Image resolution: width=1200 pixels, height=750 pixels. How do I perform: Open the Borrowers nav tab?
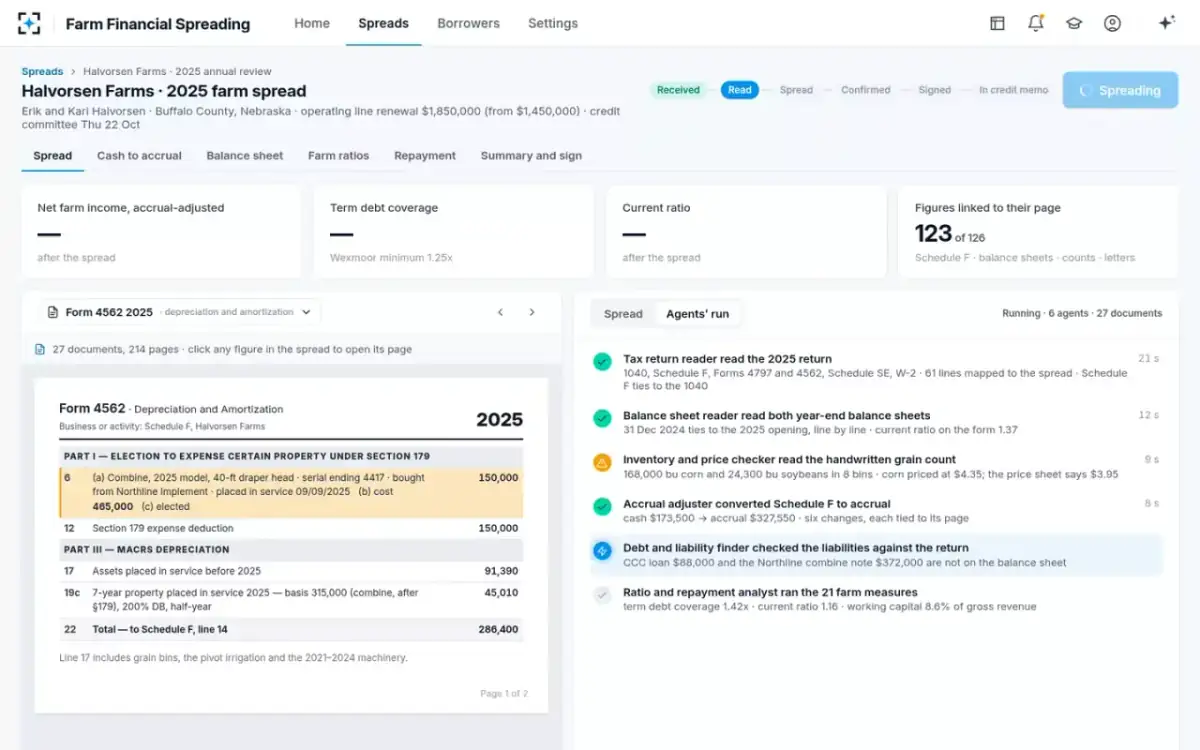click(x=468, y=23)
